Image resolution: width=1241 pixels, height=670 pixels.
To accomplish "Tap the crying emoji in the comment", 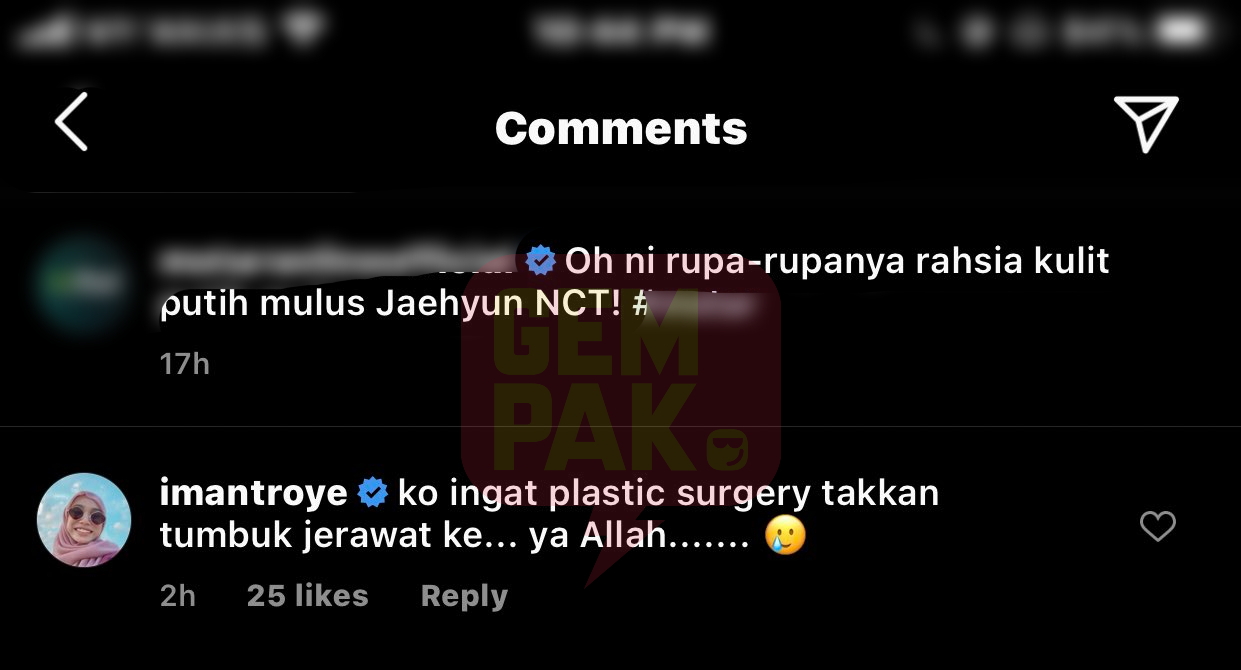I will (785, 537).
